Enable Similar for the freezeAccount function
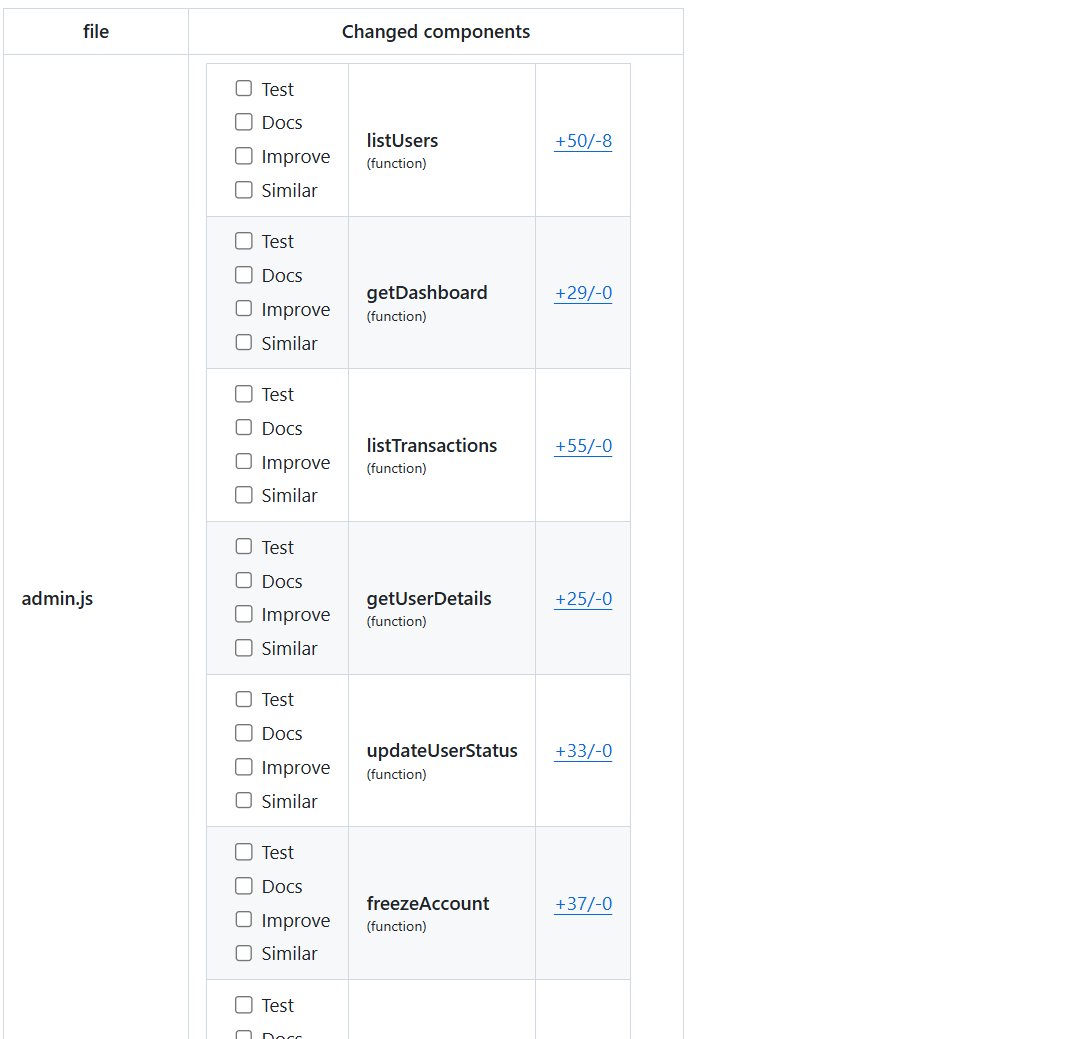This screenshot has height=1039, width=1079. pos(243,953)
